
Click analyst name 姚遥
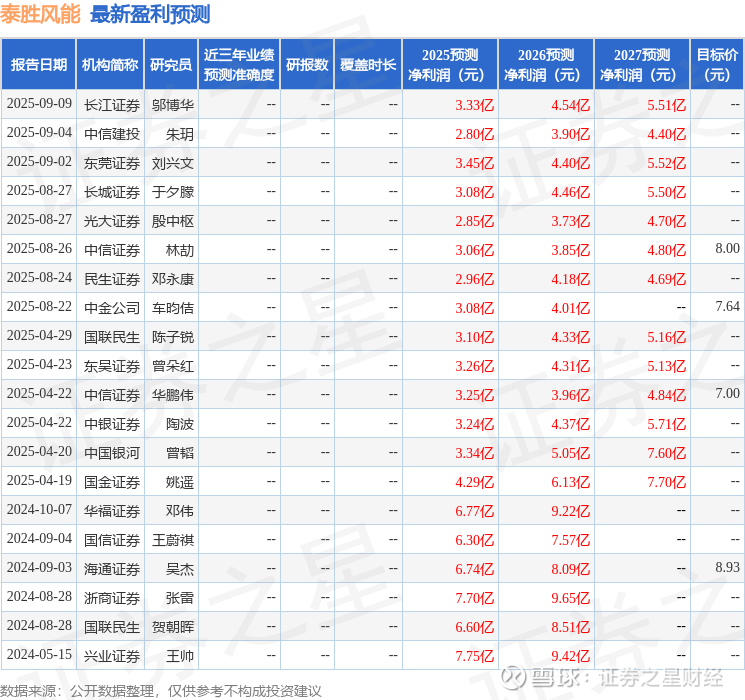click(x=180, y=482)
